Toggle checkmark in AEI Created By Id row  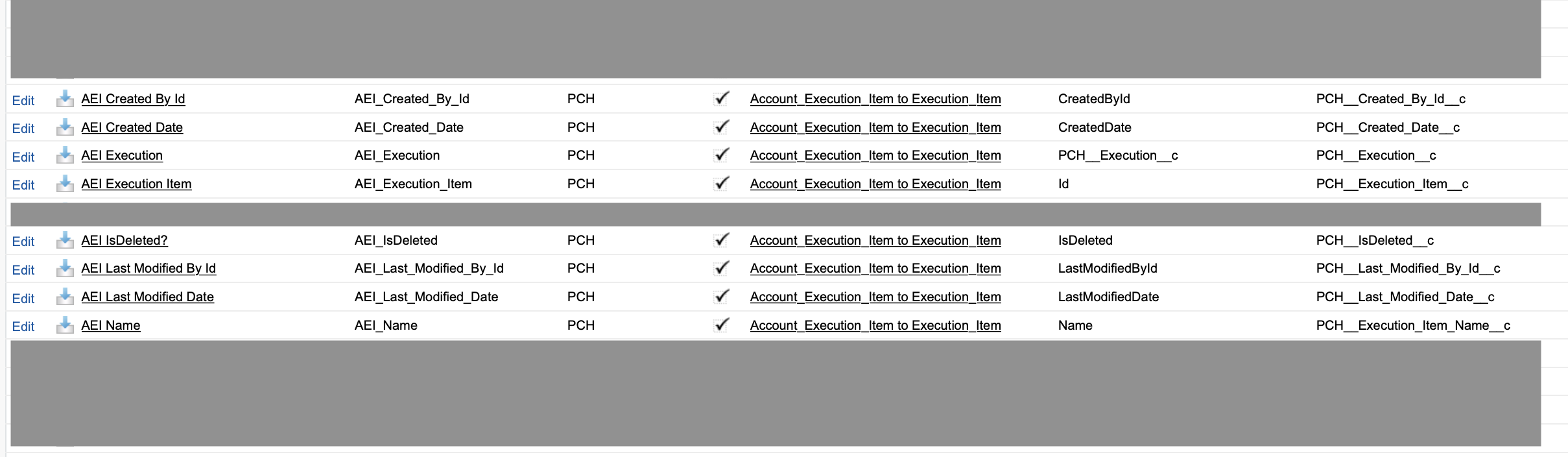click(722, 99)
